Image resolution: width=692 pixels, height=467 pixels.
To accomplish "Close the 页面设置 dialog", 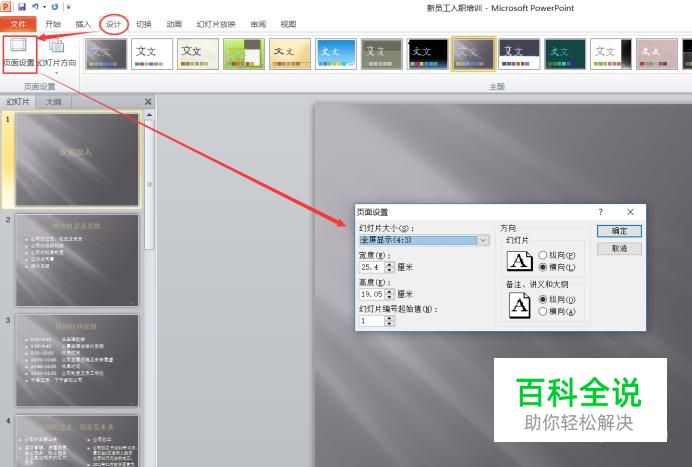I will [630, 212].
